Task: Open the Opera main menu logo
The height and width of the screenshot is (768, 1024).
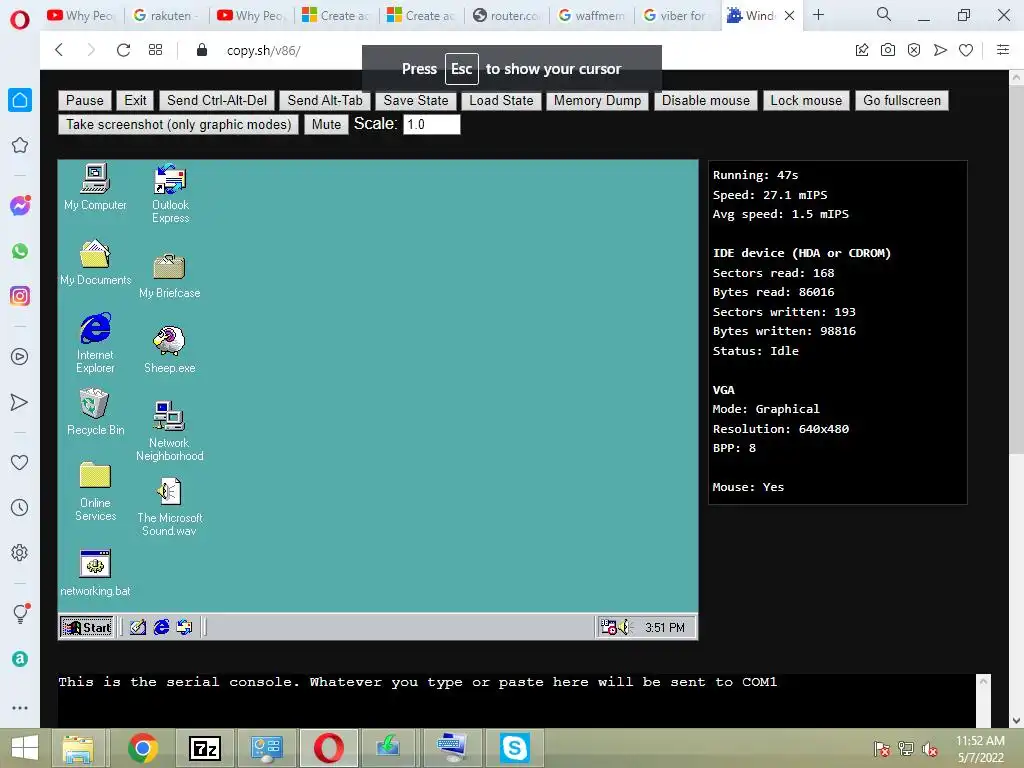Action: [20, 19]
